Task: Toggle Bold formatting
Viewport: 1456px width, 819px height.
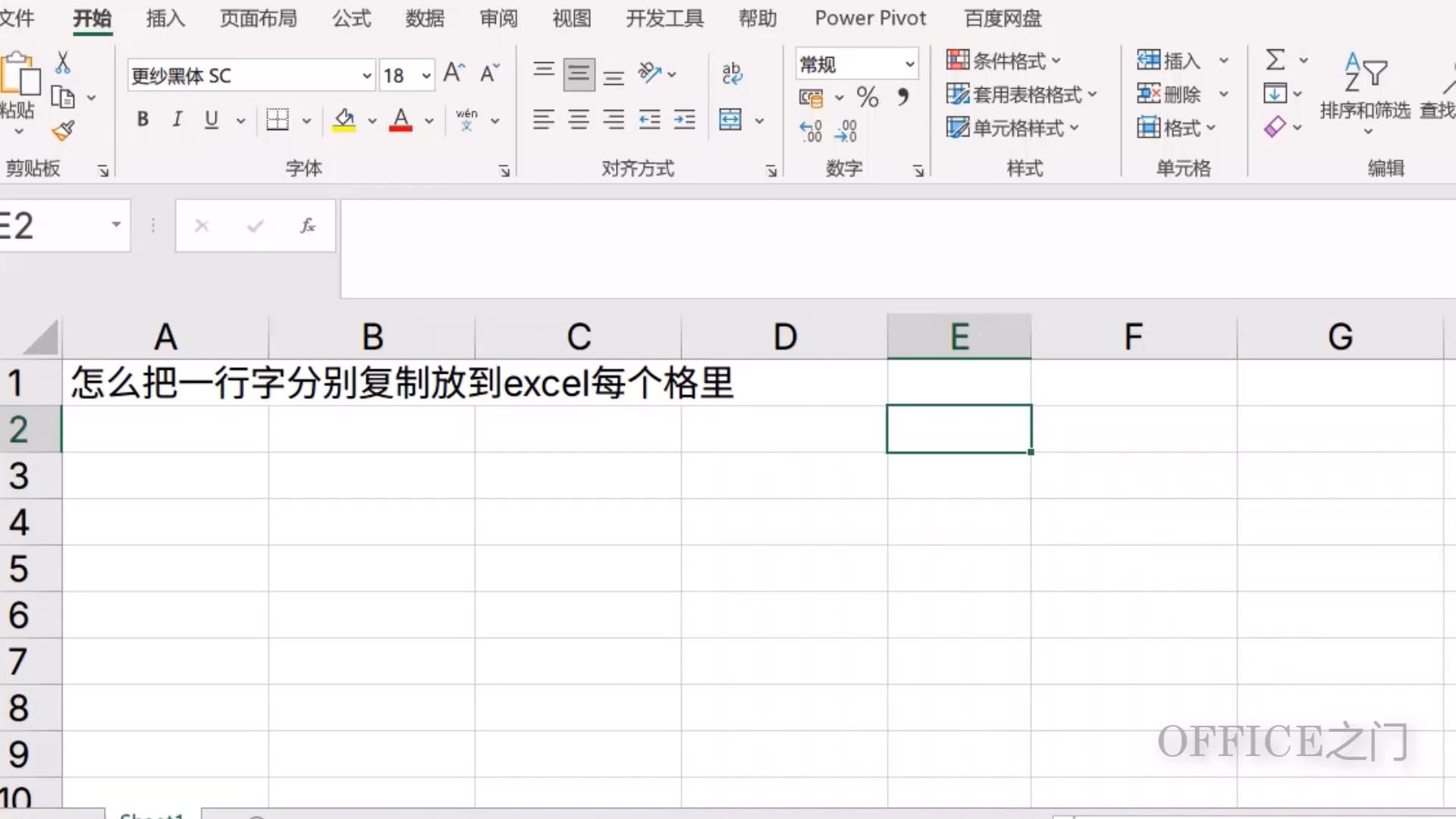Action: 143,120
